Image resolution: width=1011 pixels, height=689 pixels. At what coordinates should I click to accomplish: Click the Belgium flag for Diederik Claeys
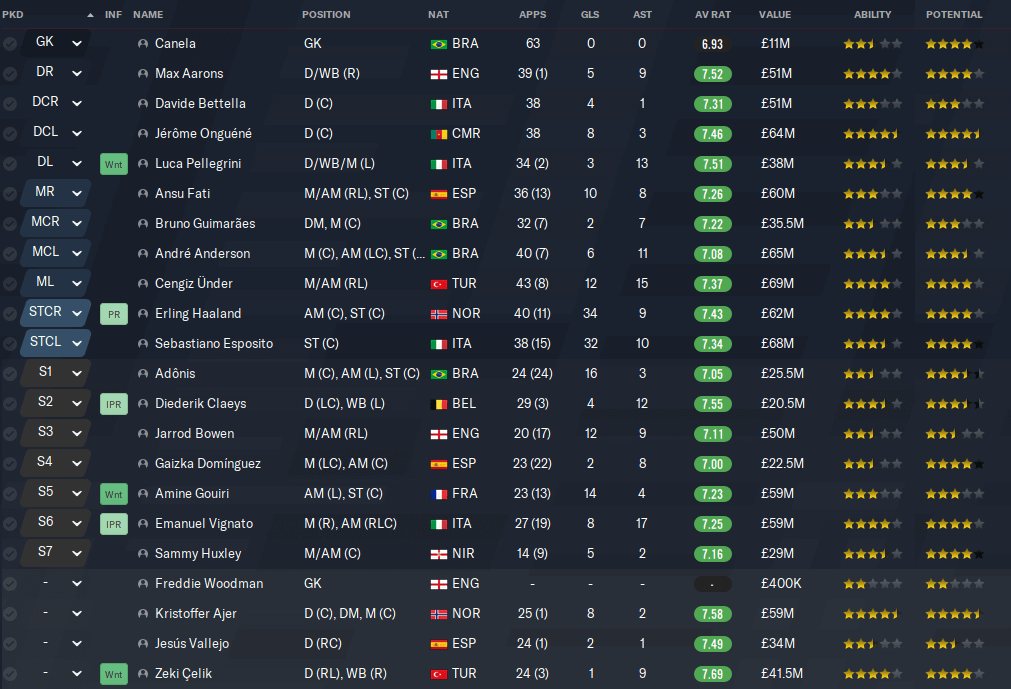[x=438, y=404]
